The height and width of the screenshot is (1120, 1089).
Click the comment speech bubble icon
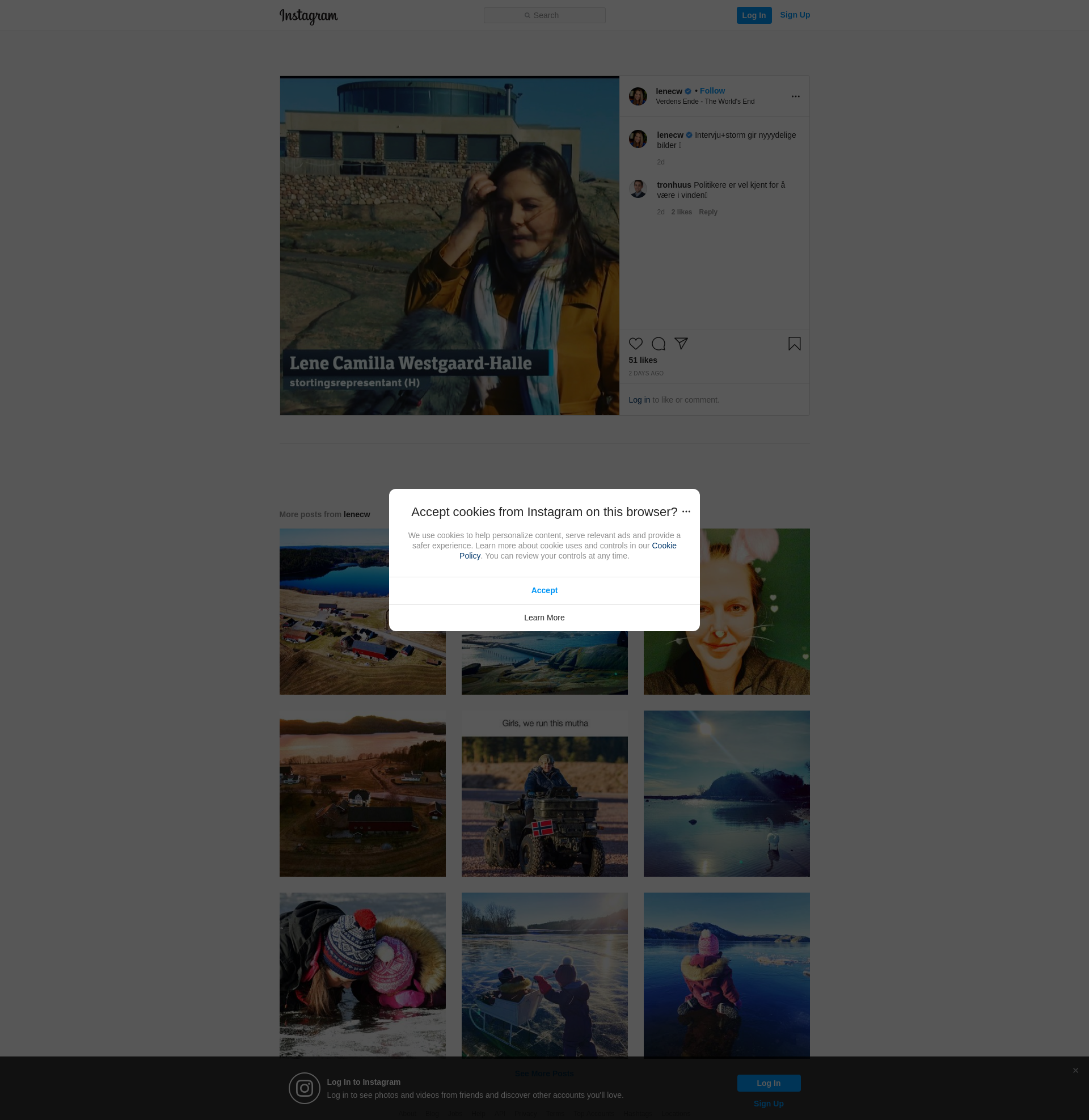pos(659,344)
